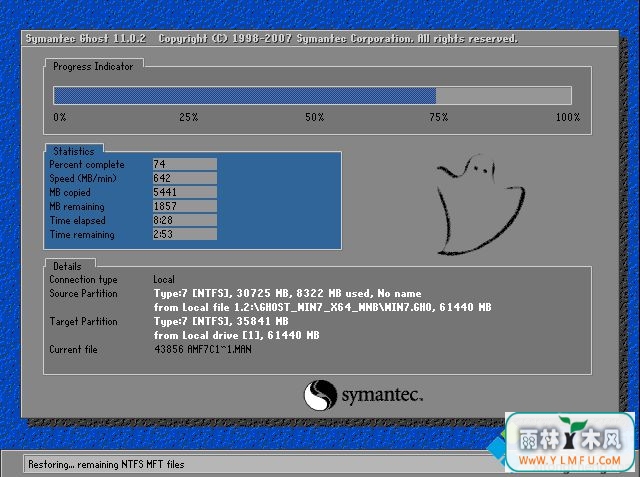Click the 25% progress scale label
Screen dimensions: 640x477
click(x=189, y=118)
